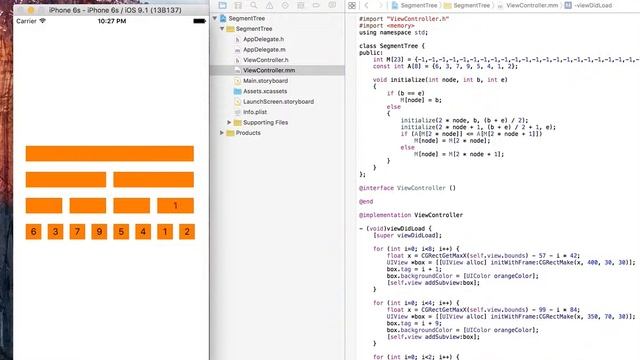Tap the orange box labeled 2
The image size is (640, 360).
pyautogui.click(x=187, y=232)
